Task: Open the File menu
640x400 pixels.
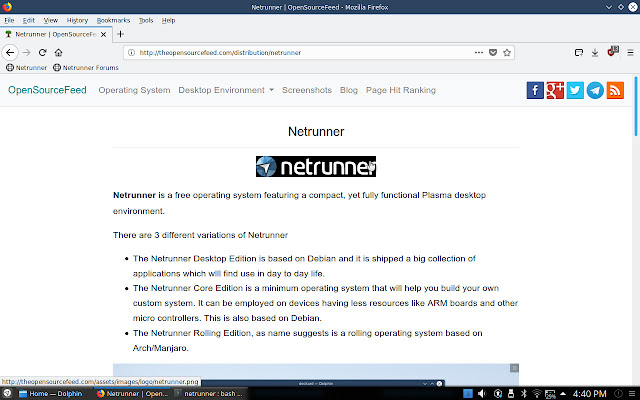Action: (x=9, y=20)
